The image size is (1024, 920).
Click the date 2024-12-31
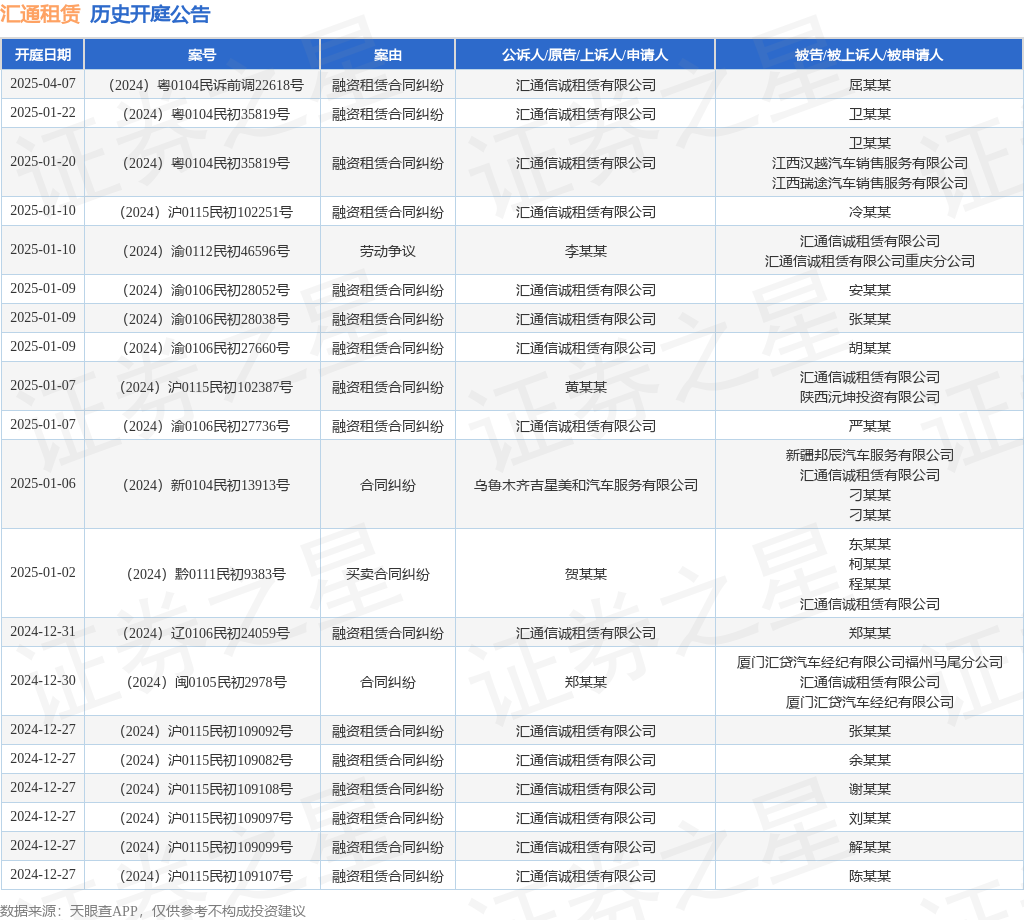(43, 631)
